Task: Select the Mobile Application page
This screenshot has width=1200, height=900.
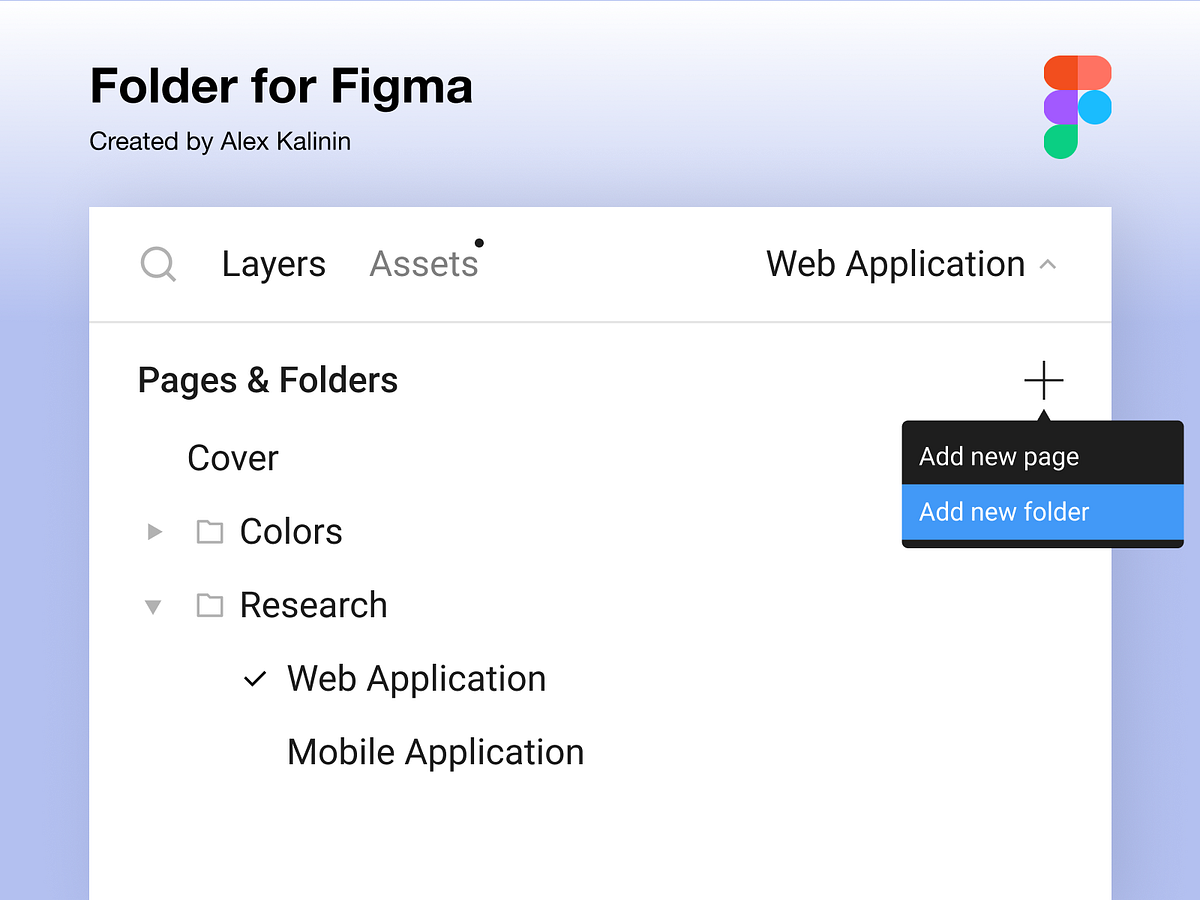Action: click(435, 752)
